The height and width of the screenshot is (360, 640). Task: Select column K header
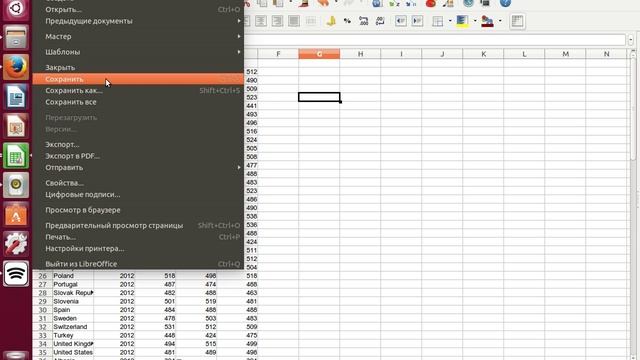pos(483,54)
